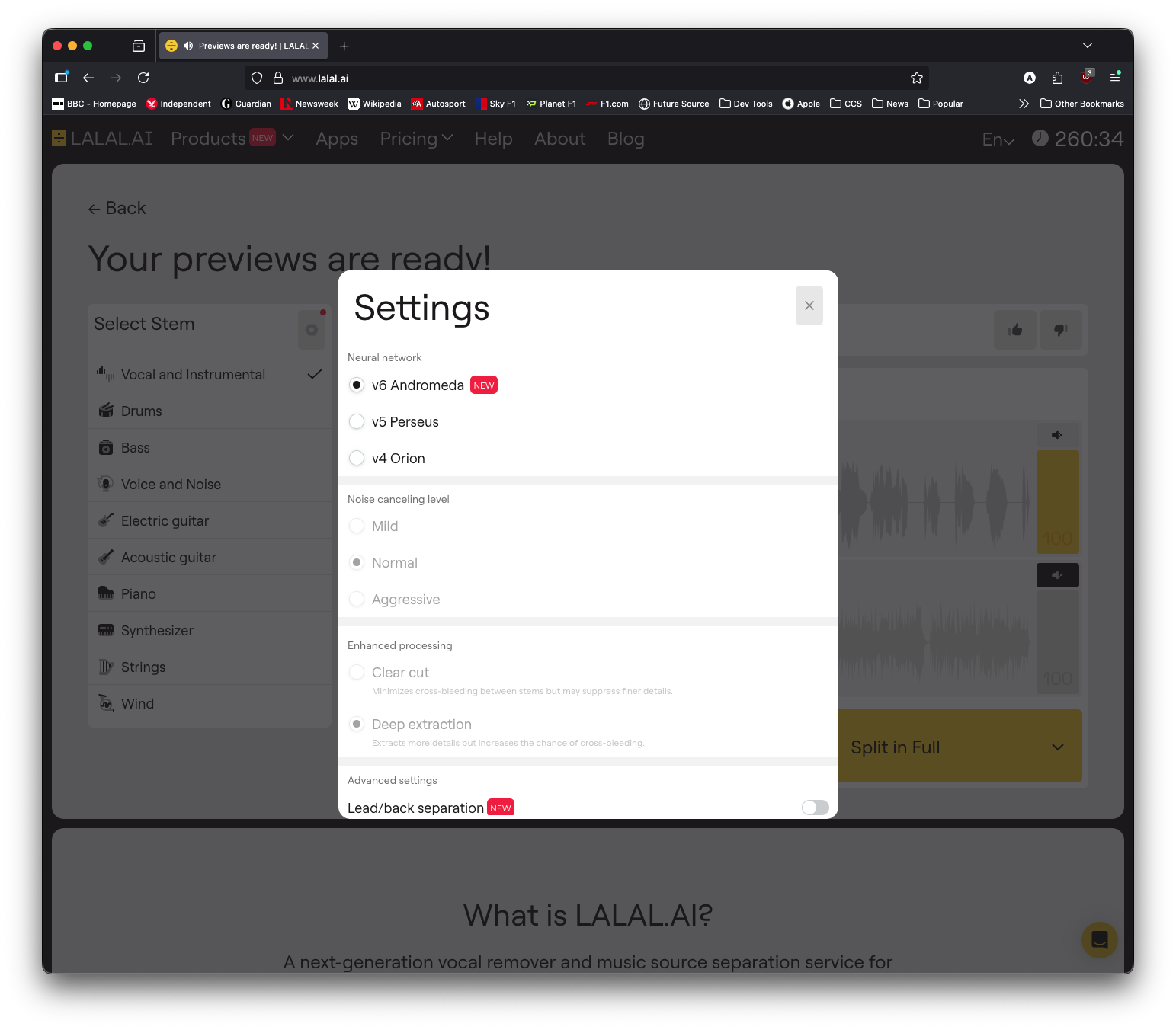Select the v5 Perseus neural network
1176x1030 pixels.
click(357, 421)
